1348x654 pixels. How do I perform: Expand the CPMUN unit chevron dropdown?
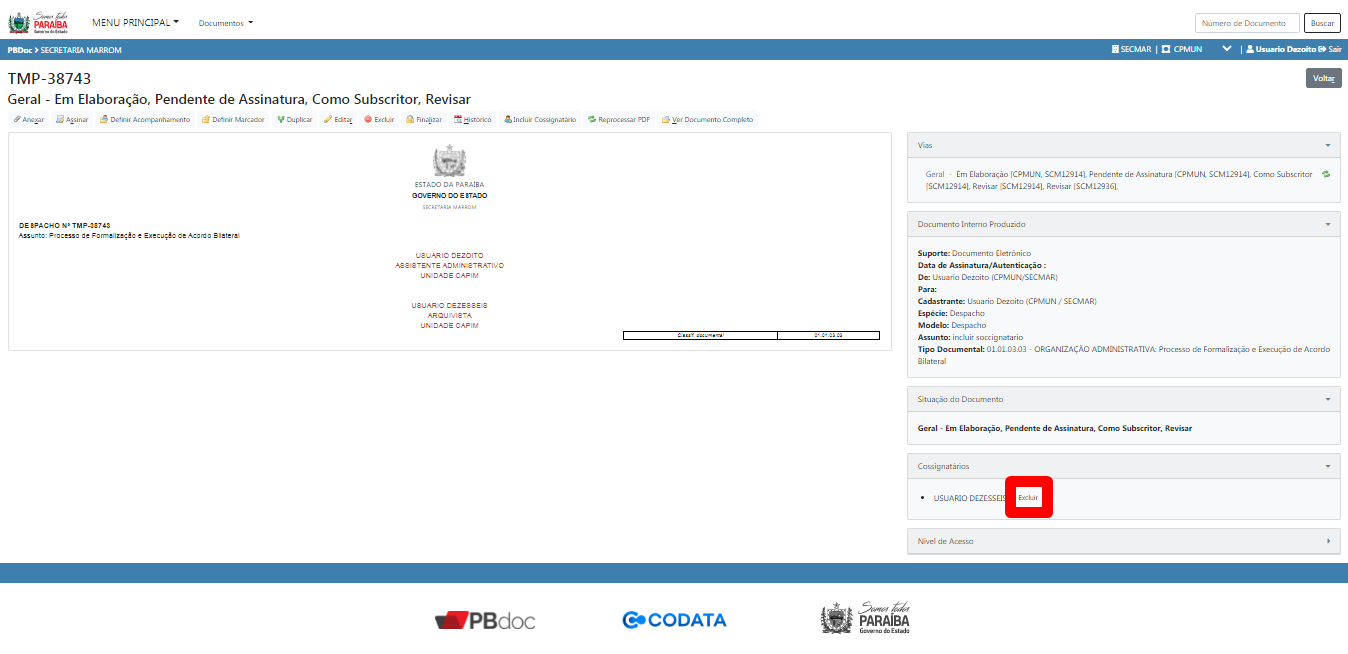[1226, 49]
